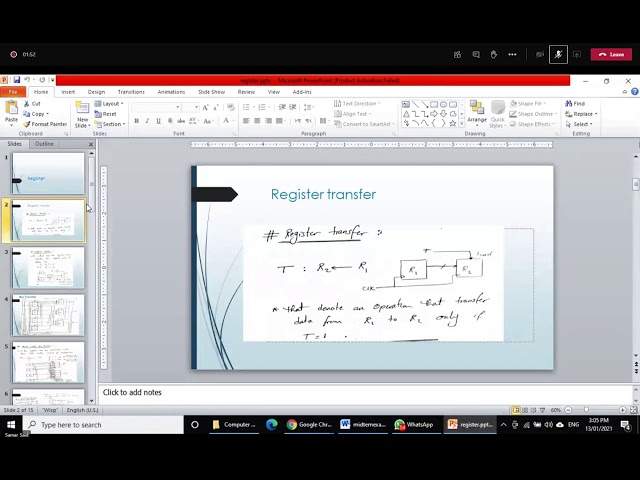This screenshot has height=480, width=640.
Task: Align text right
Action: click(x=268, y=121)
